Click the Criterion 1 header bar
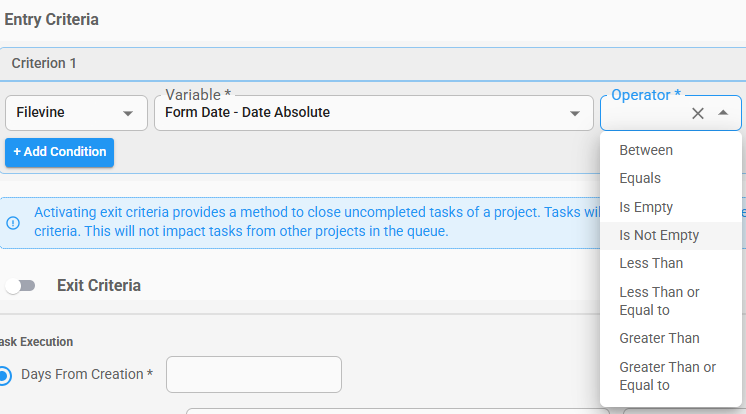Viewport: 746px width, 414px height. coord(373,63)
